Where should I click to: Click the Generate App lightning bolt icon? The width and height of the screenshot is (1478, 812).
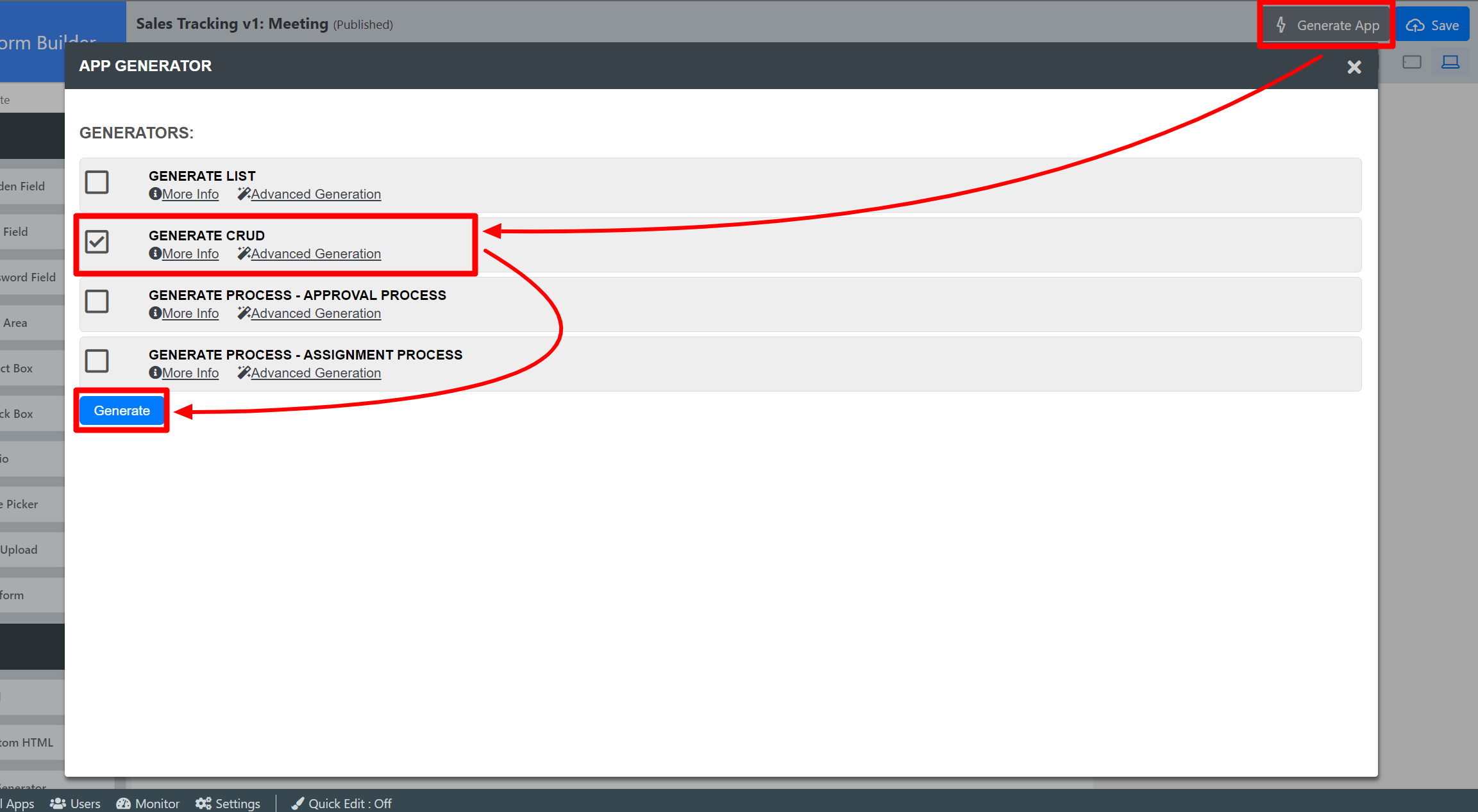click(1281, 25)
